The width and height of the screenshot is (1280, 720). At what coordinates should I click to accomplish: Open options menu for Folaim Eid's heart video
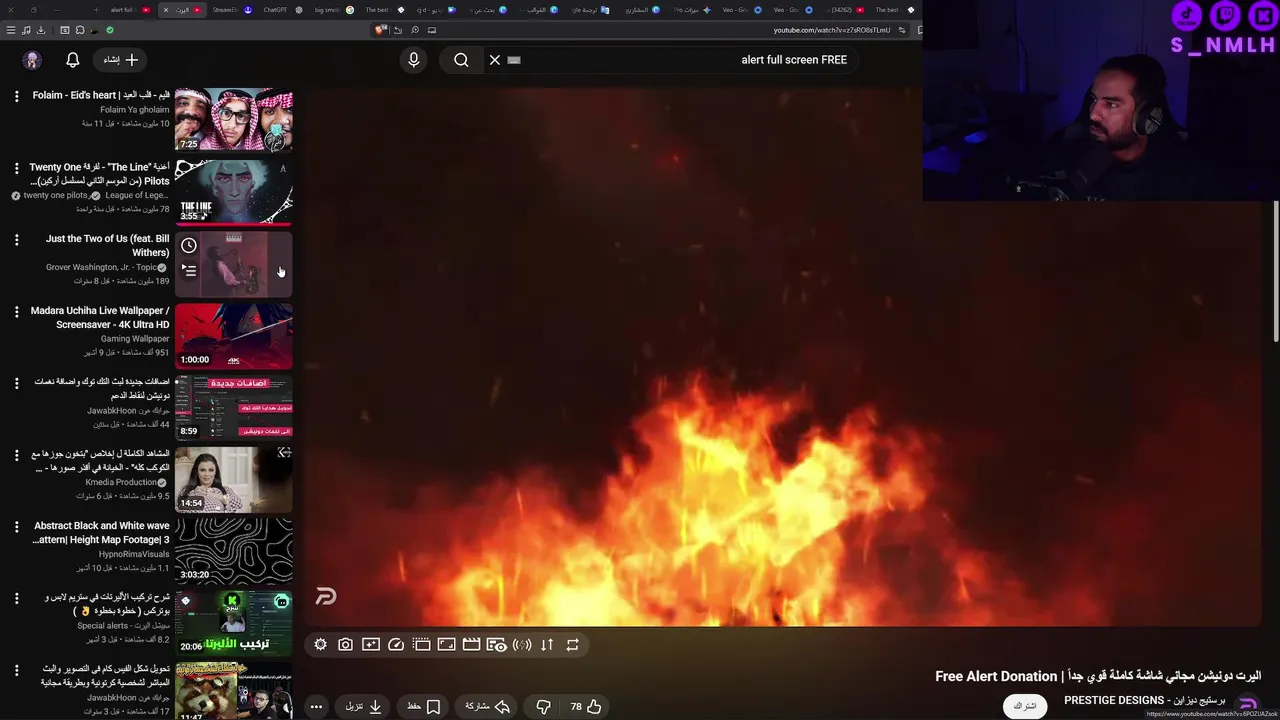[x=16, y=96]
